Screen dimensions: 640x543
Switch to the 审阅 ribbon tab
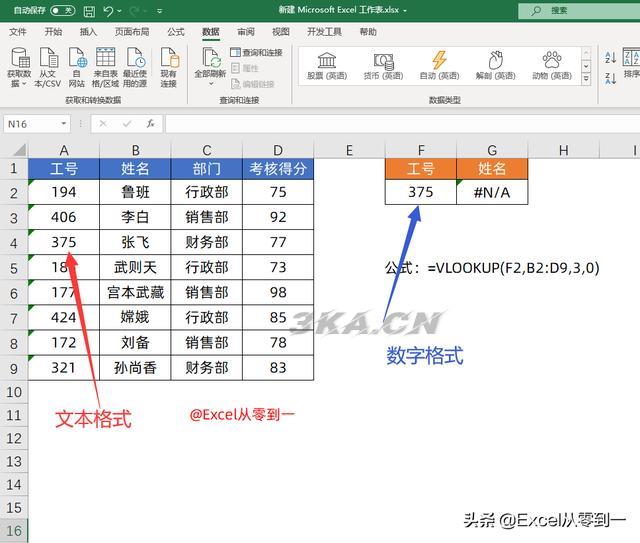[246, 32]
